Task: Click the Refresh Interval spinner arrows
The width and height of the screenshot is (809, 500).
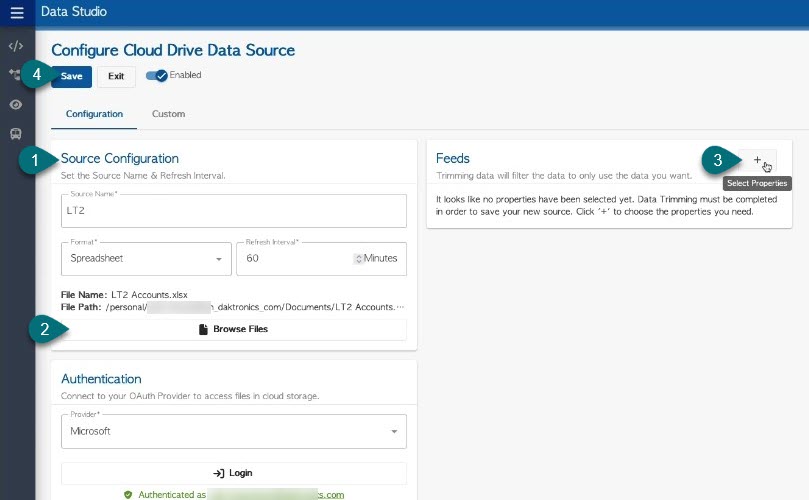Action: (358, 259)
